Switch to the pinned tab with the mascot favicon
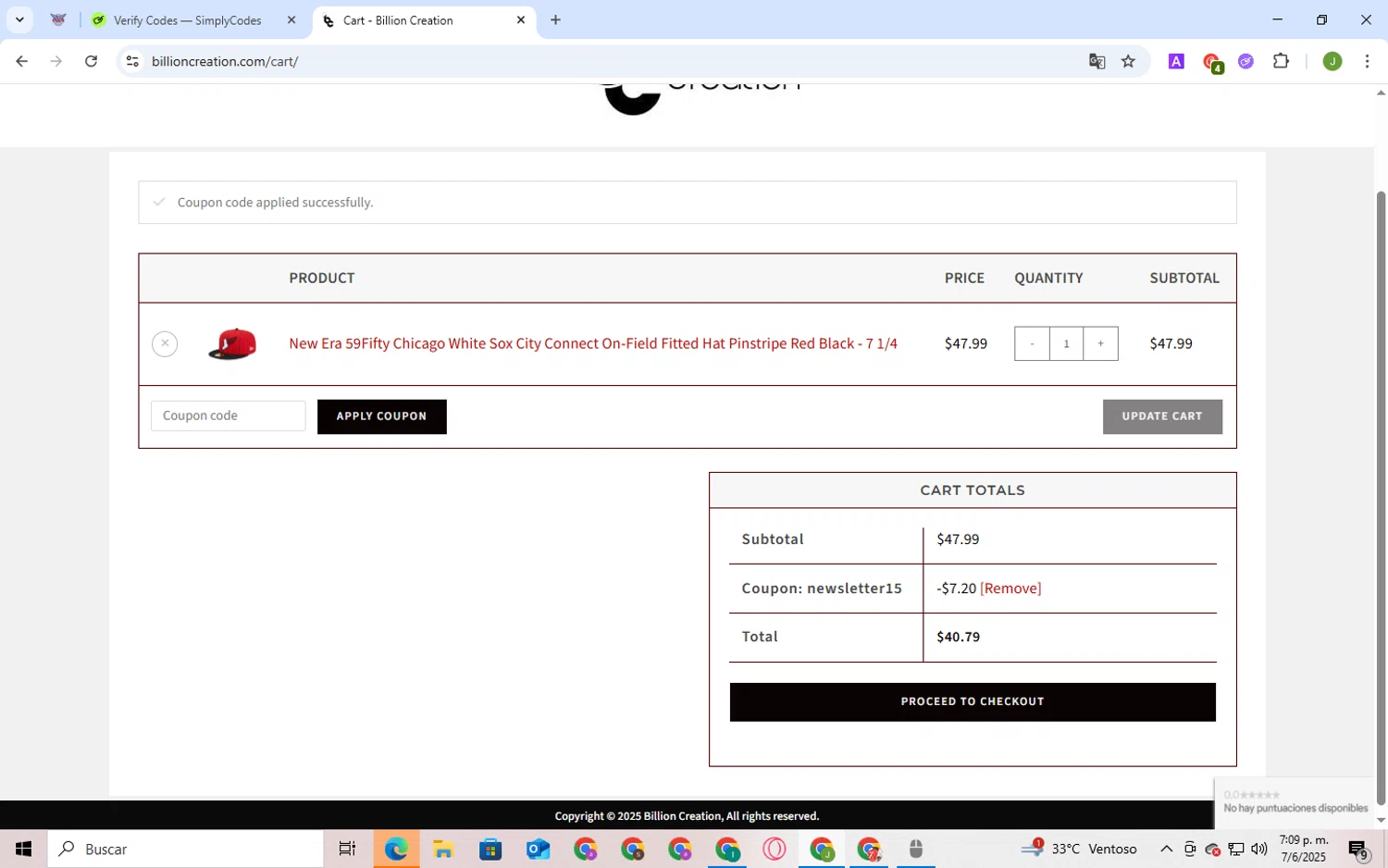Viewport: 1388px width, 868px height. pos(58,19)
